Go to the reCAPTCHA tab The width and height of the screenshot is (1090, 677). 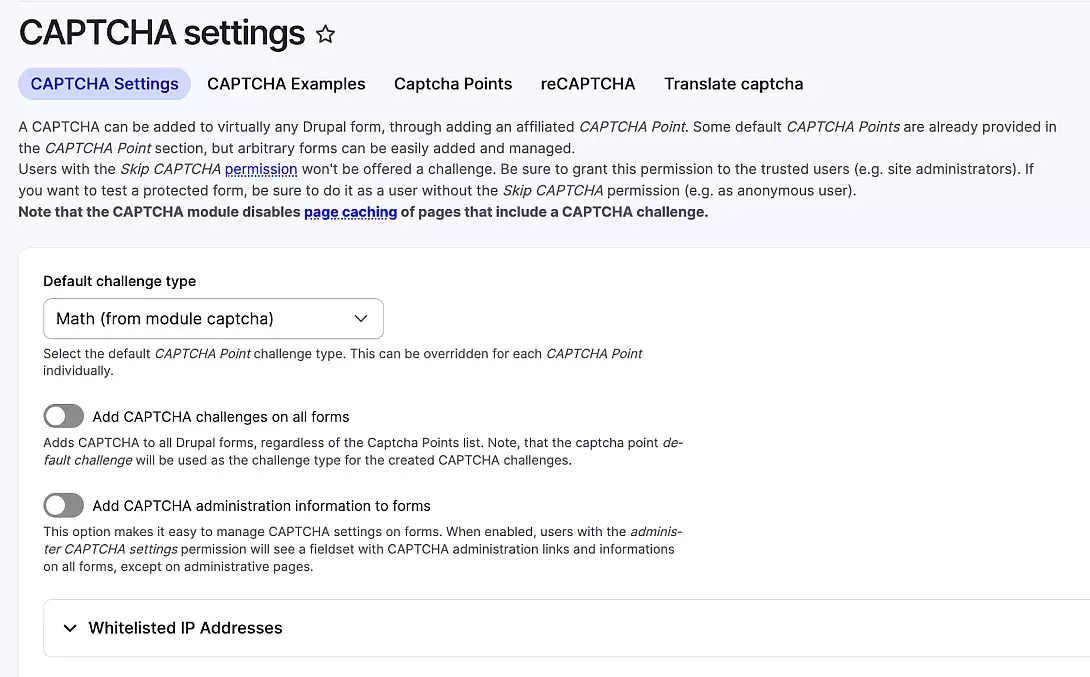588,84
